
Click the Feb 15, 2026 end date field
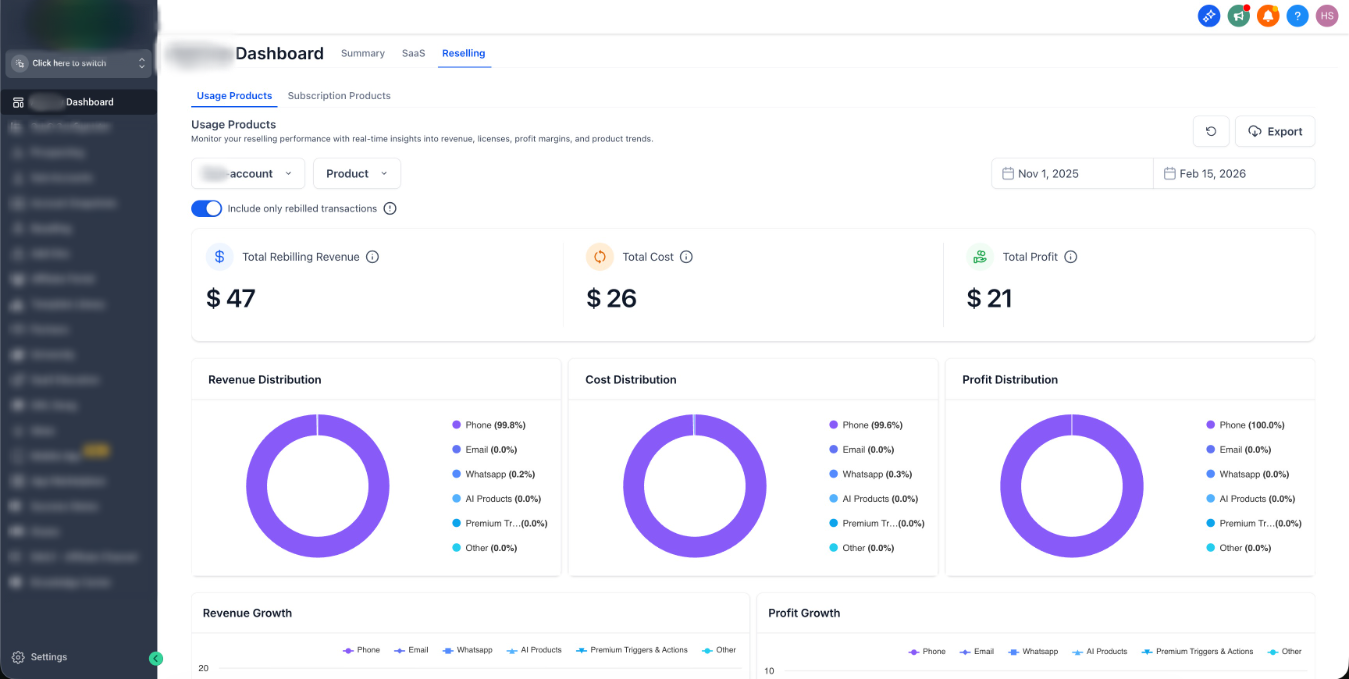click(1234, 174)
